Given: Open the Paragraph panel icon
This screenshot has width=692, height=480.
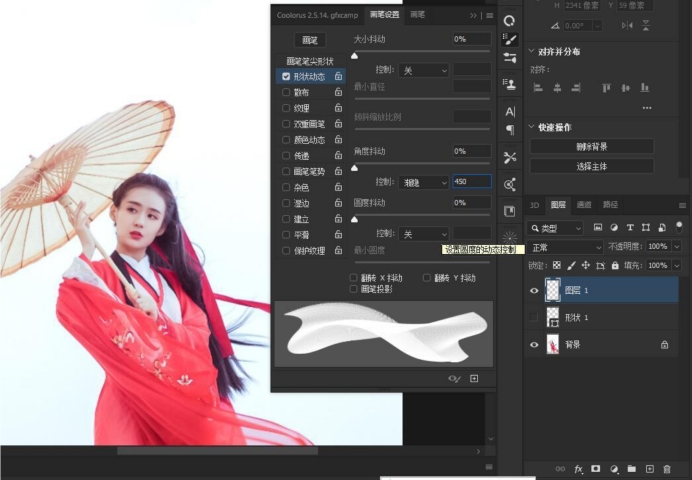Looking at the screenshot, I should 510,130.
